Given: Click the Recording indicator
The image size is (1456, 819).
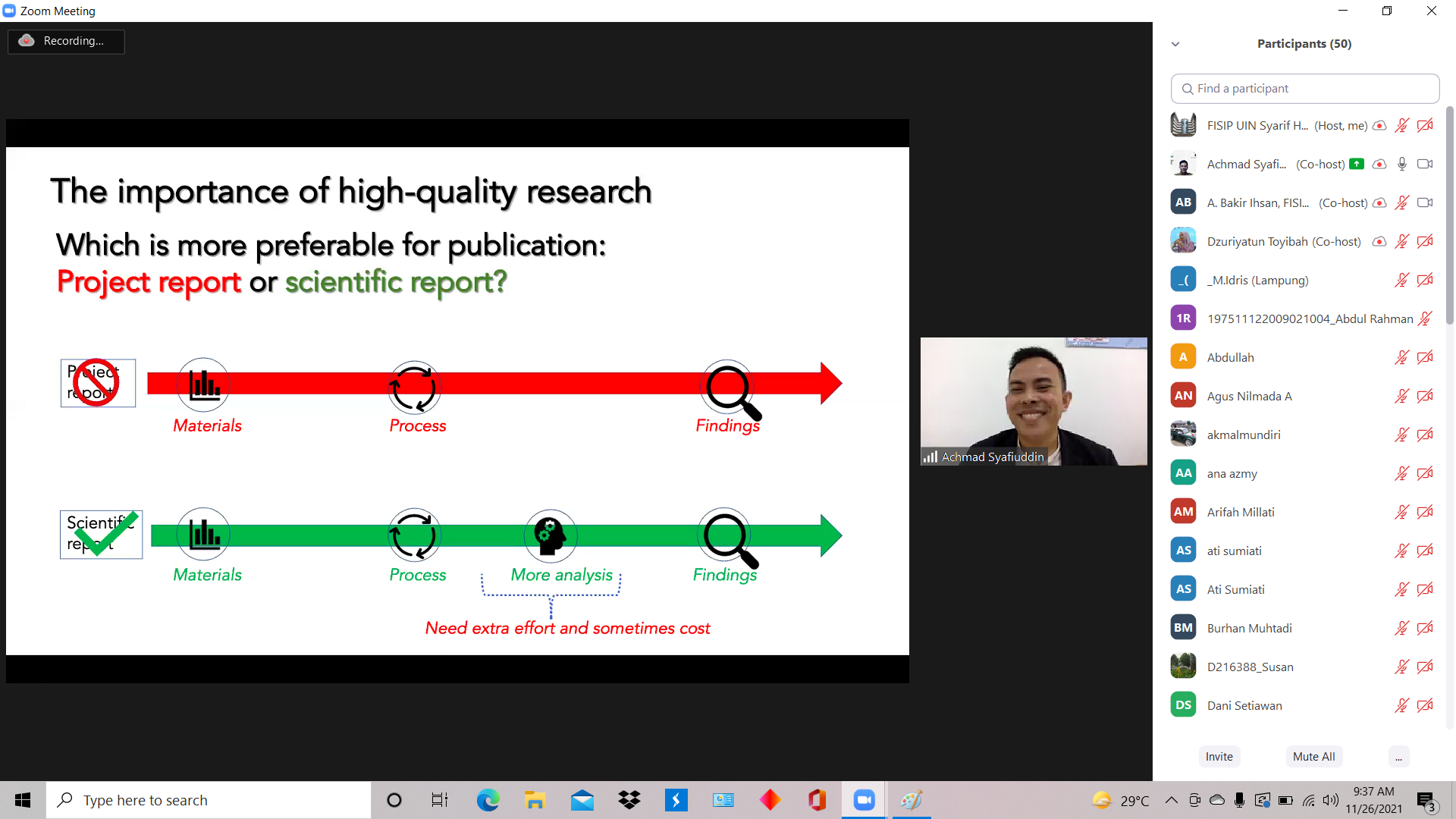Looking at the screenshot, I should [x=66, y=41].
